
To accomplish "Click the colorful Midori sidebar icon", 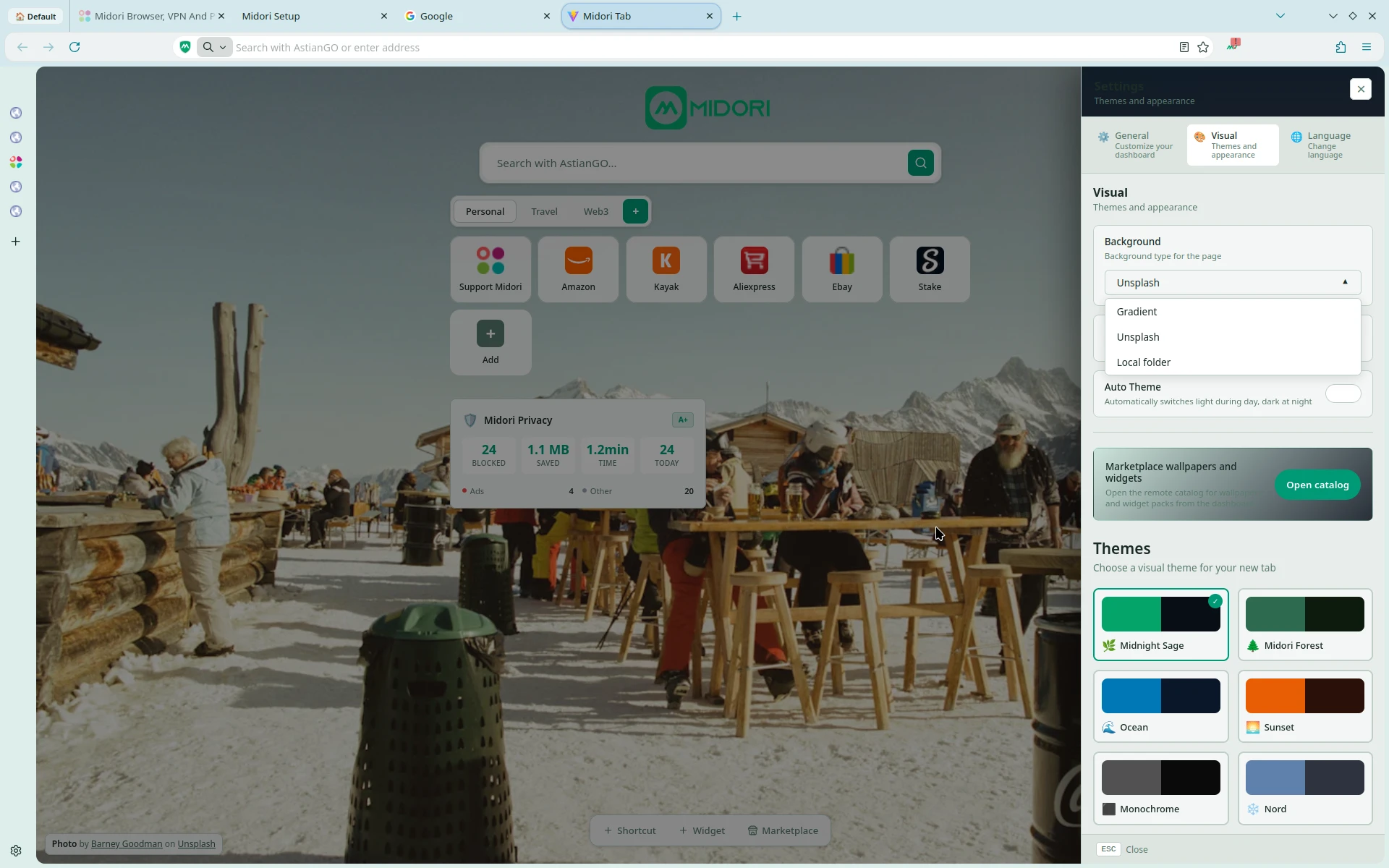I will pos(16,162).
